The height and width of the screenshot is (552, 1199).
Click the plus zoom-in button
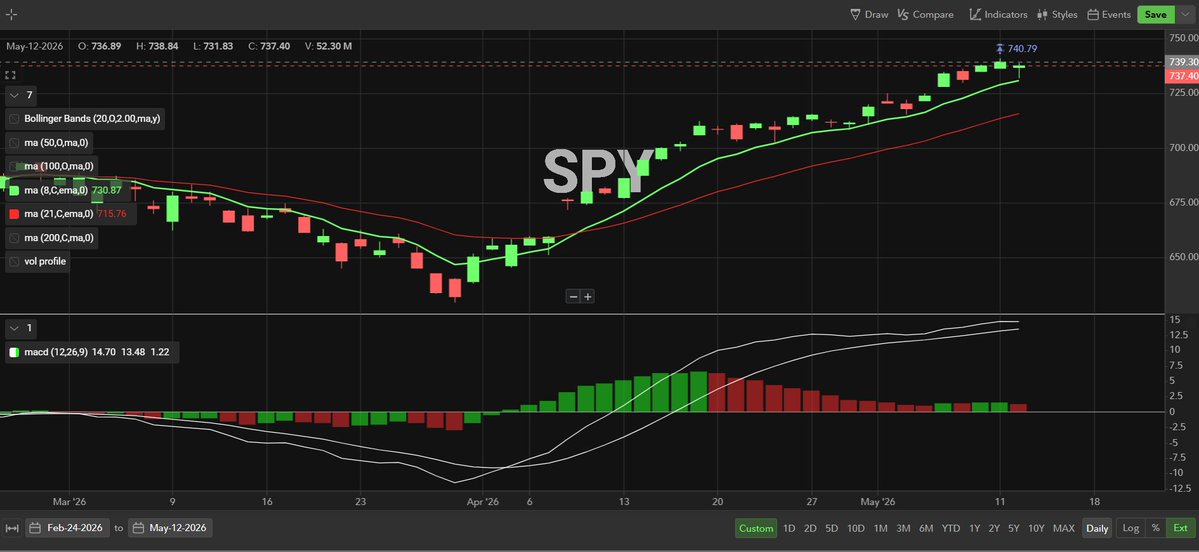click(587, 297)
